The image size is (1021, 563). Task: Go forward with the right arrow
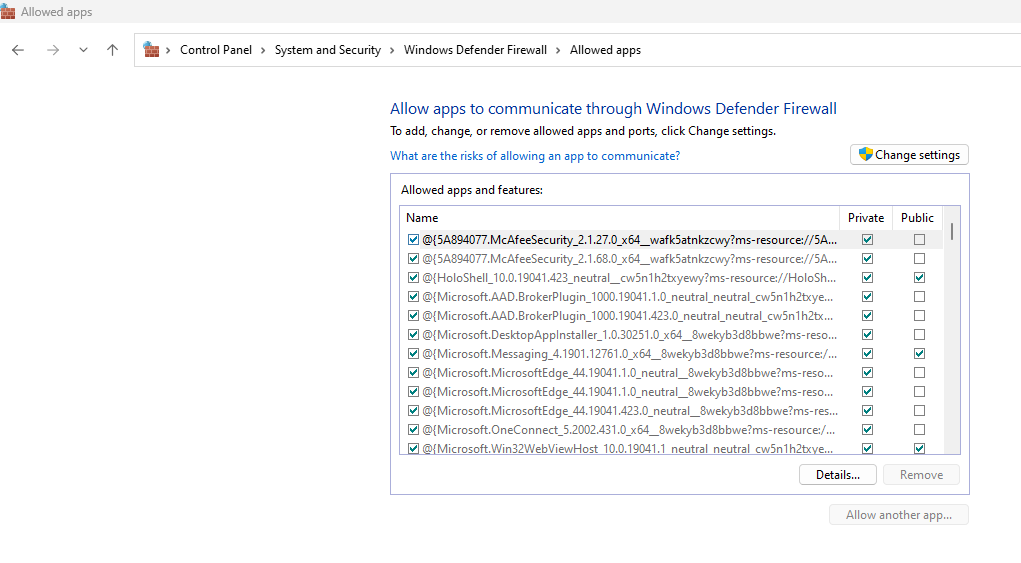tap(53, 50)
